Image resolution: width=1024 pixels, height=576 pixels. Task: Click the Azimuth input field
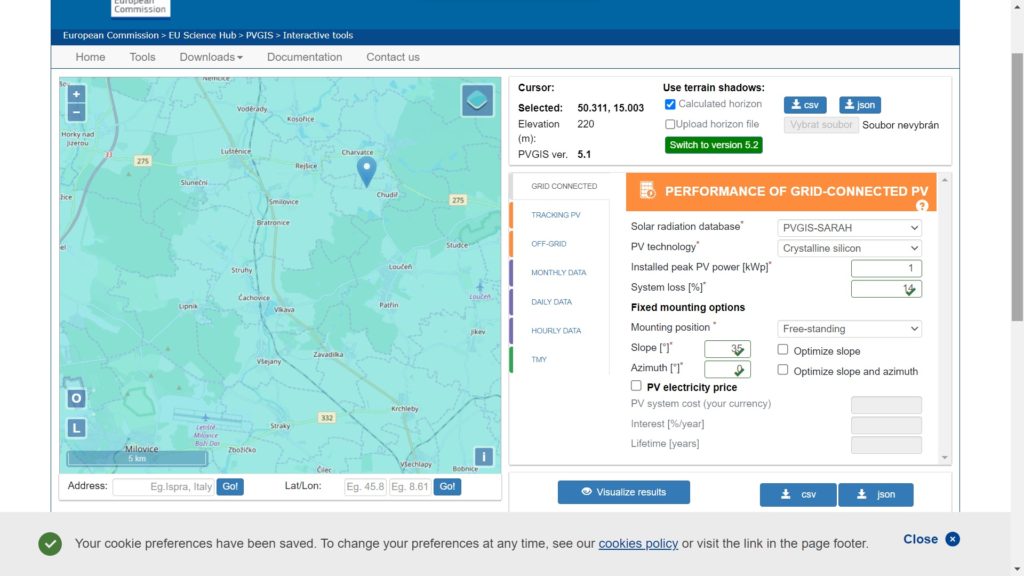pos(728,370)
